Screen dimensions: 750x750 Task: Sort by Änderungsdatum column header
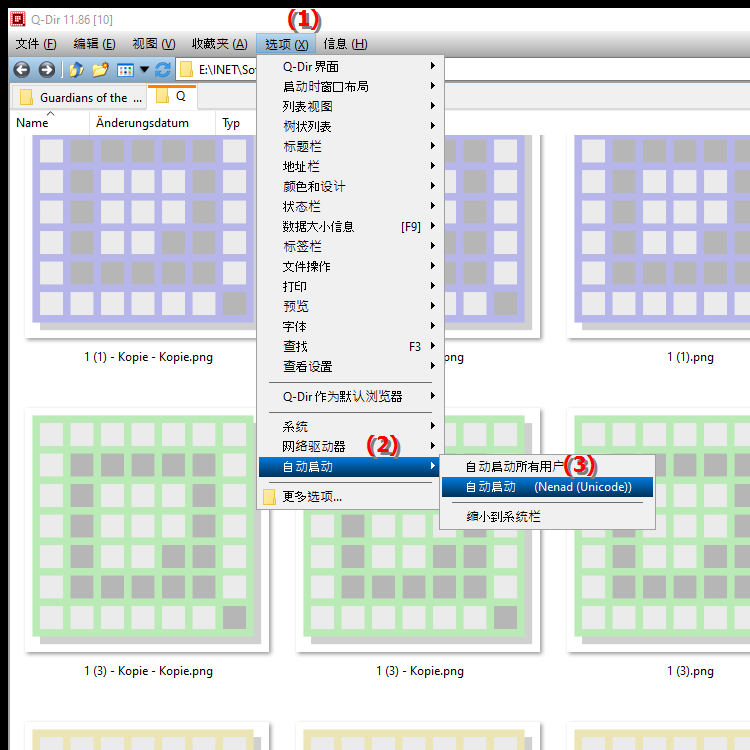click(x=152, y=123)
